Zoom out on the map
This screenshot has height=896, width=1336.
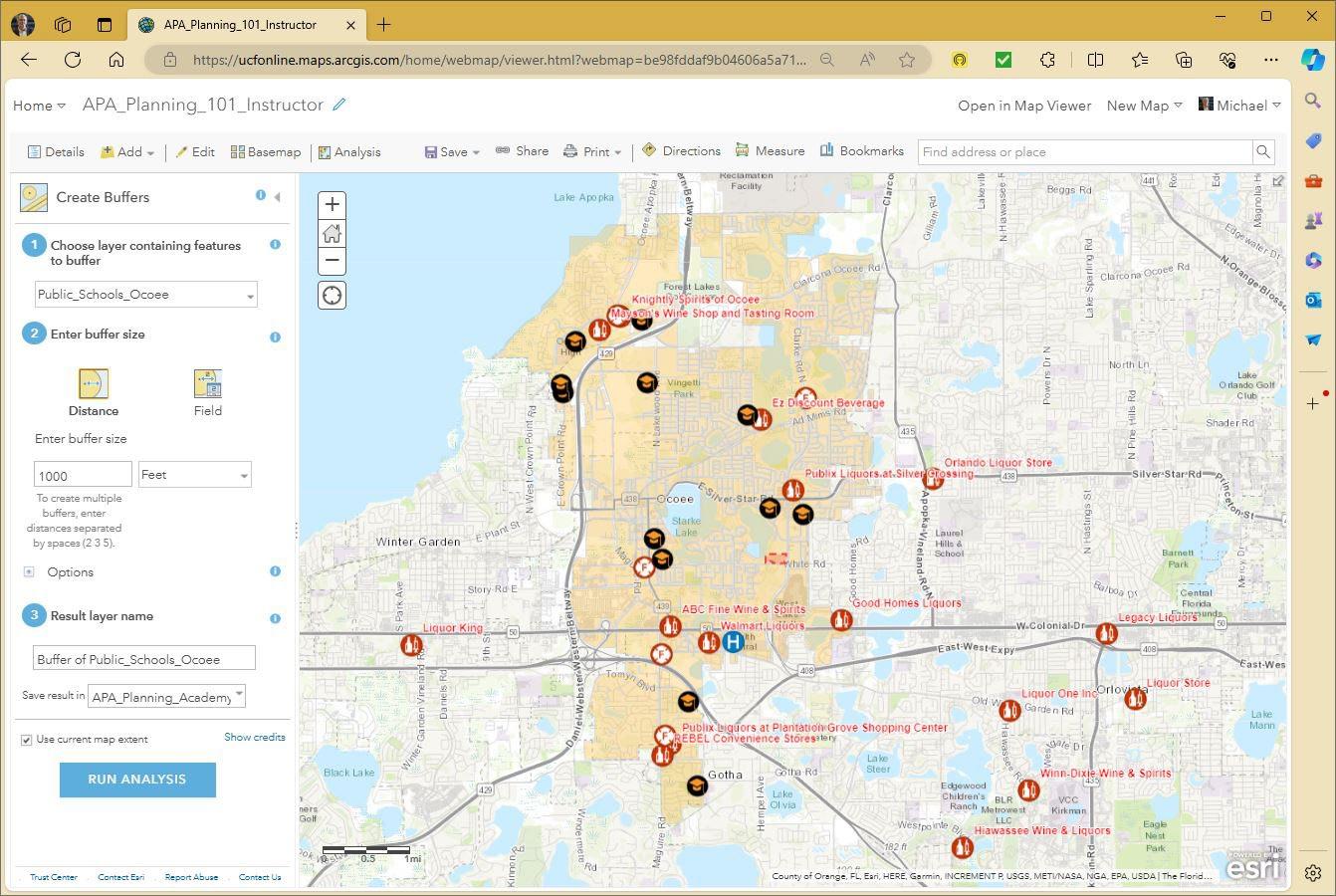[332, 261]
